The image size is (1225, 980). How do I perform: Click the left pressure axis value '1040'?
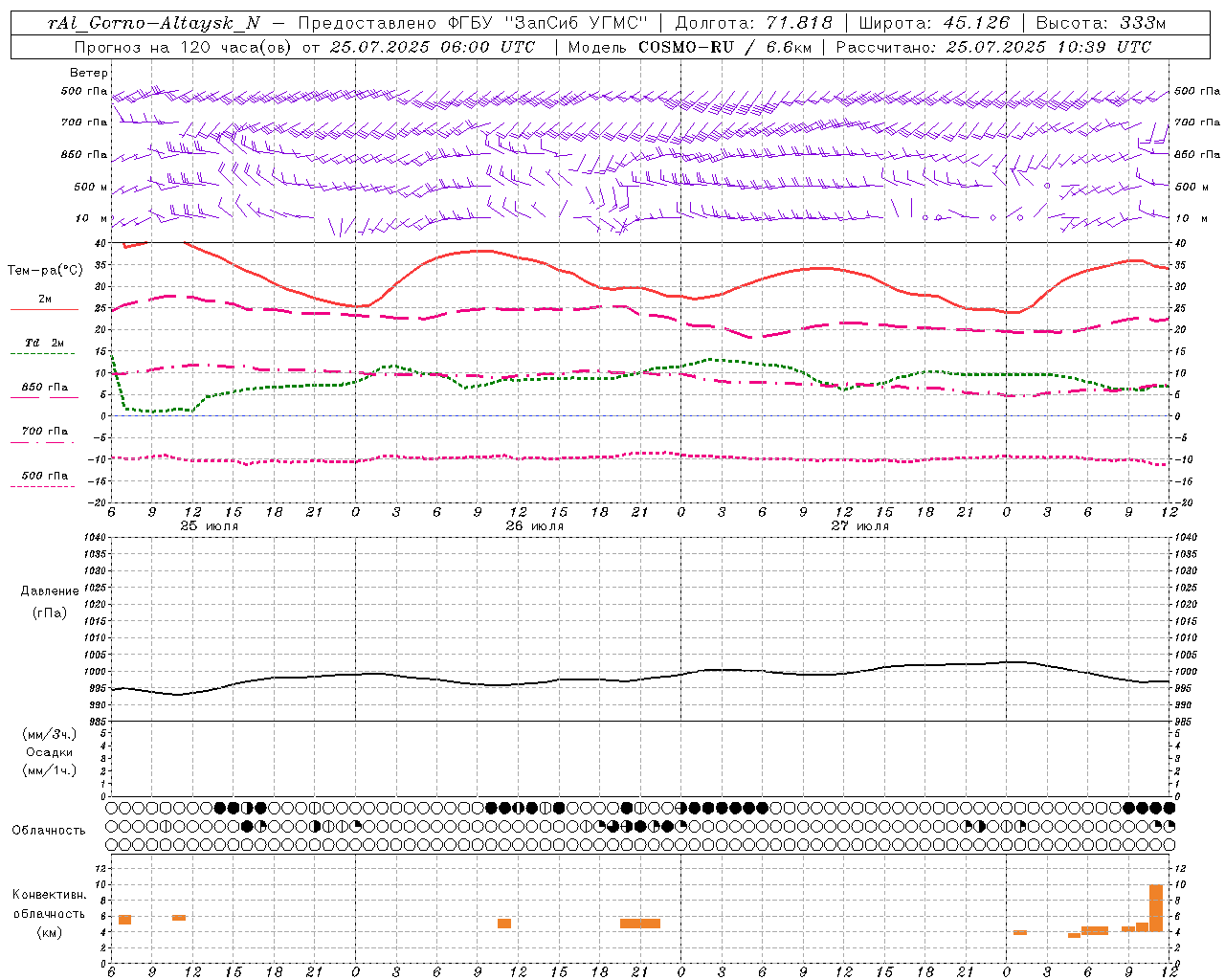[94, 537]
